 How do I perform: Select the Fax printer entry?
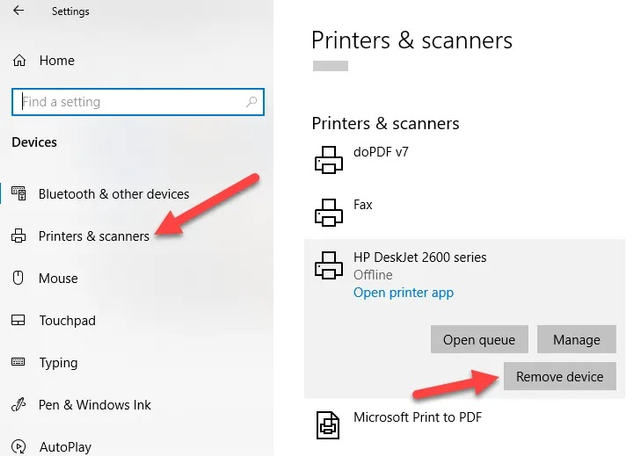click(x=362, y=205)
